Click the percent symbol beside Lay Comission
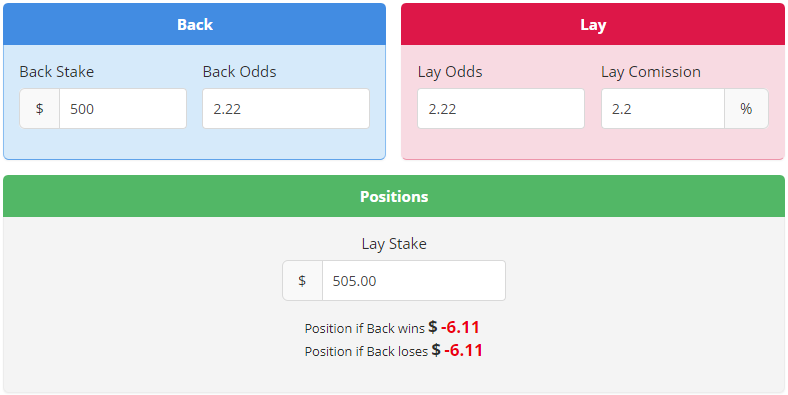Image resolution: width=788 pixels, height=395 pixels. (x=746, y=109)
